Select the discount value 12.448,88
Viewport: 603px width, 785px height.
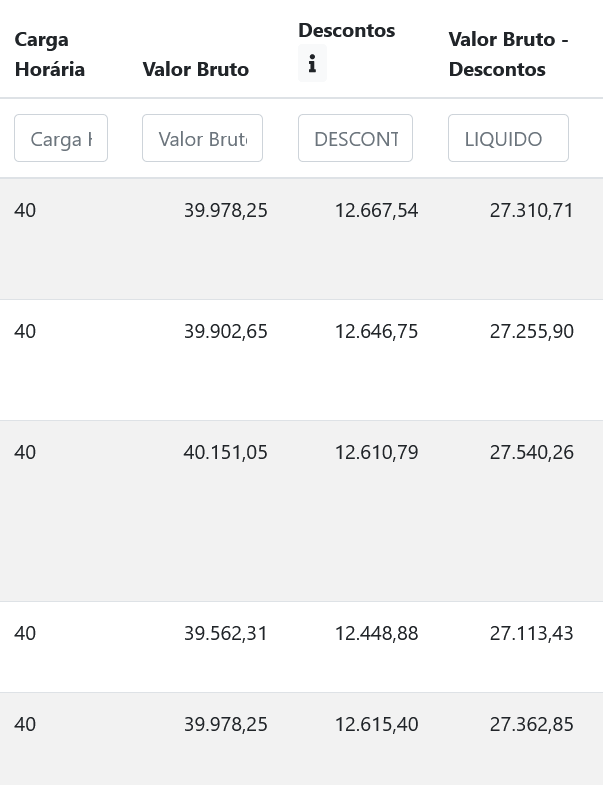(x=376, y=634)
